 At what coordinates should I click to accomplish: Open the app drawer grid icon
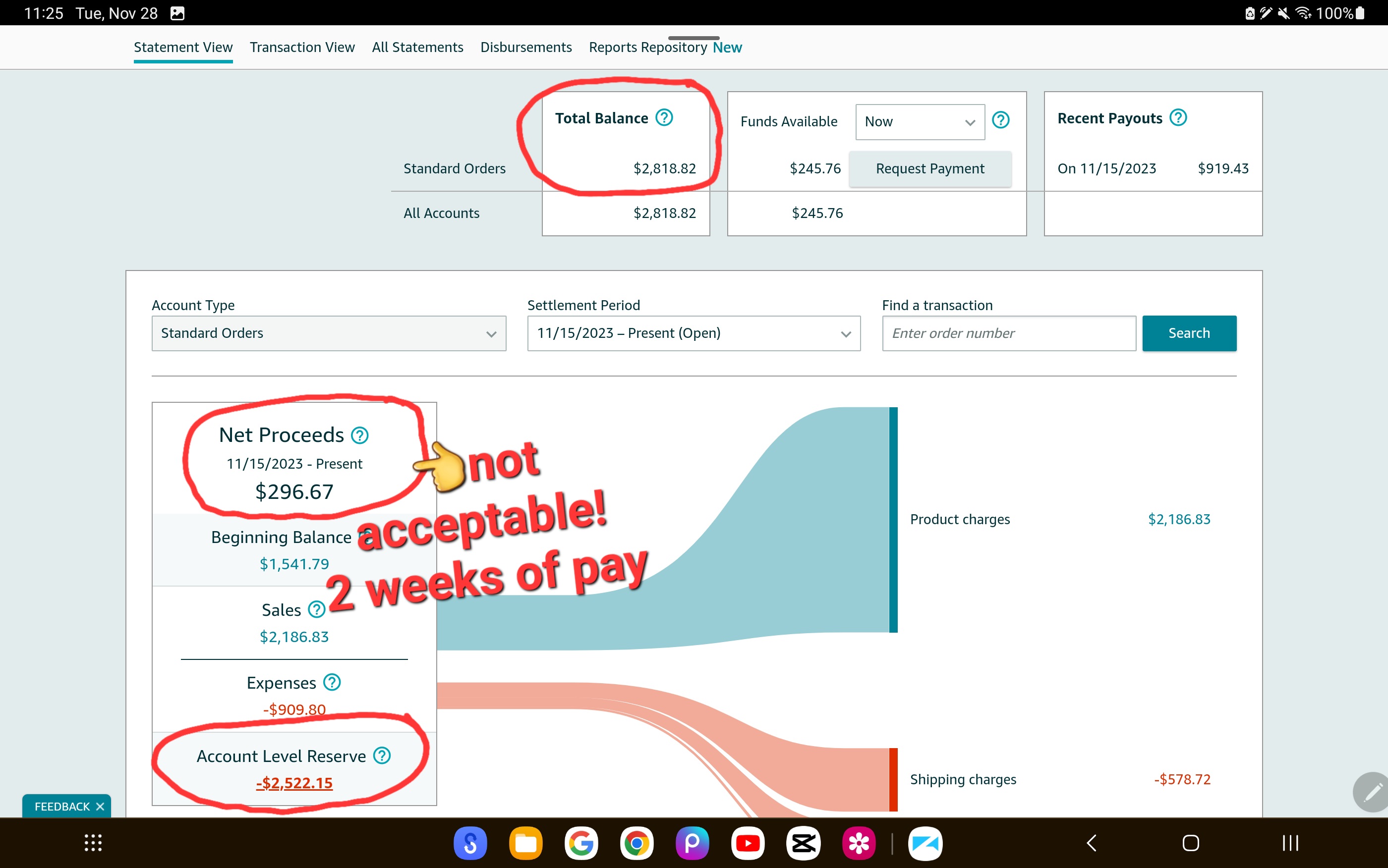pyautogui.click(x=93, y=843)
